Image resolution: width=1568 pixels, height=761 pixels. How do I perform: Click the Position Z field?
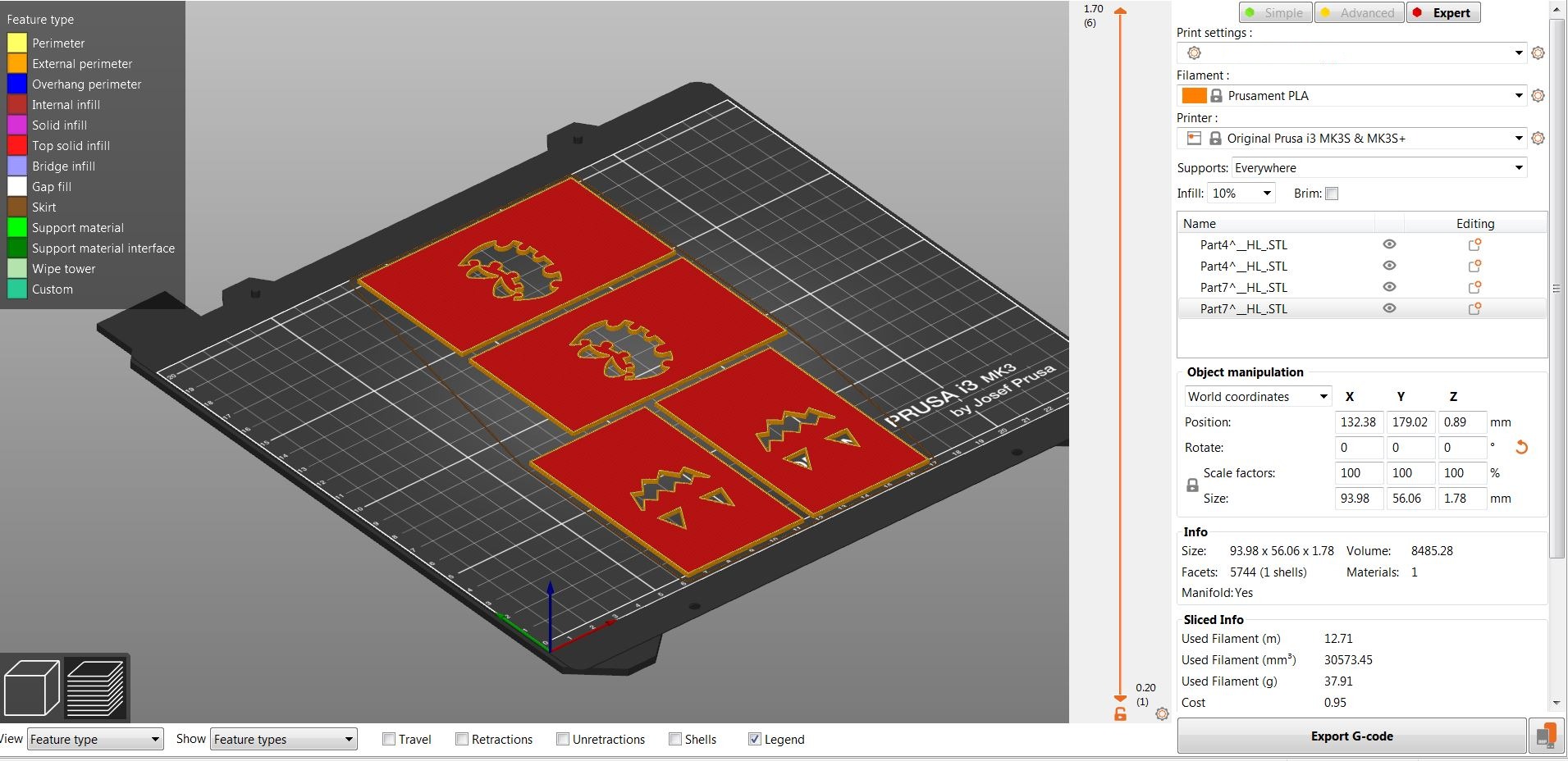click(x=1462, y=422)
